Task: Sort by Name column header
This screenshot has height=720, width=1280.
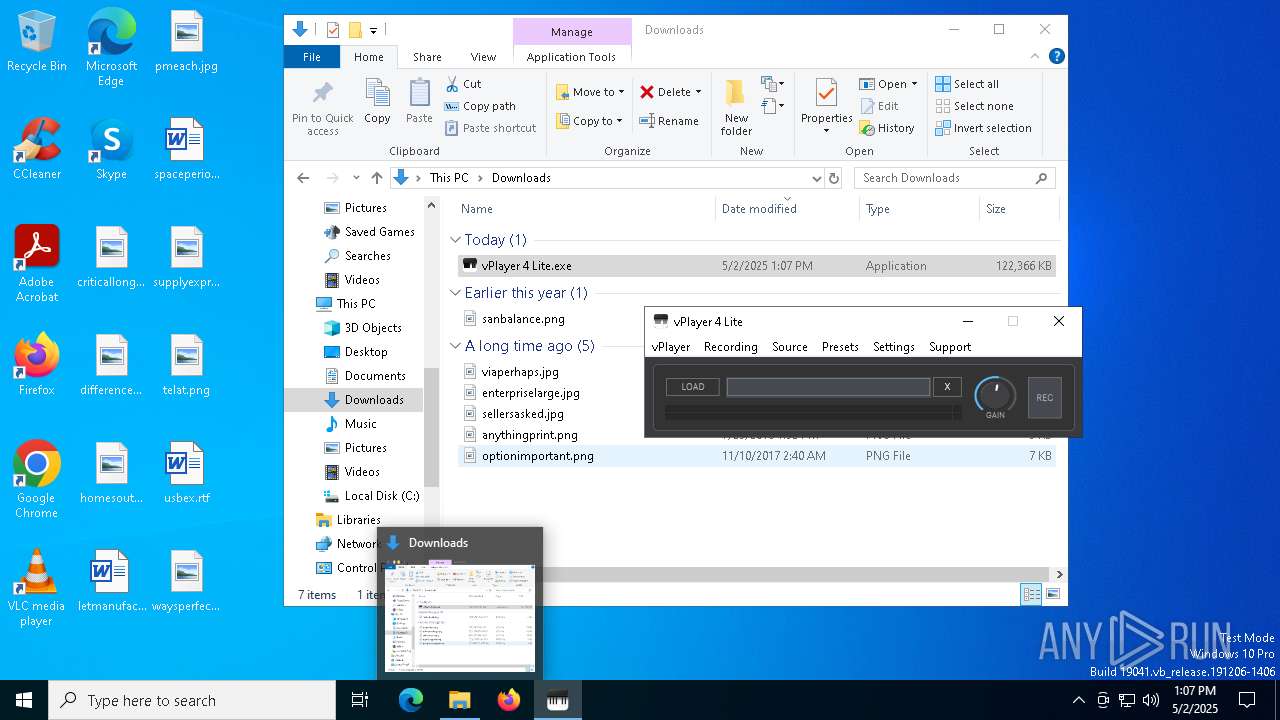Action: pyautogui.click(x=585, y=209)
